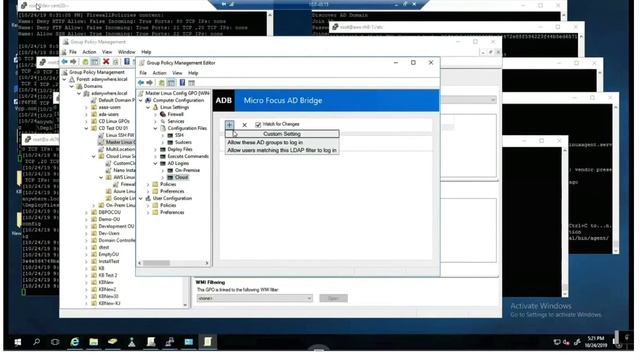Select the Execute Commands node
The image size is (640, 360).
click(x=188, y=156)
